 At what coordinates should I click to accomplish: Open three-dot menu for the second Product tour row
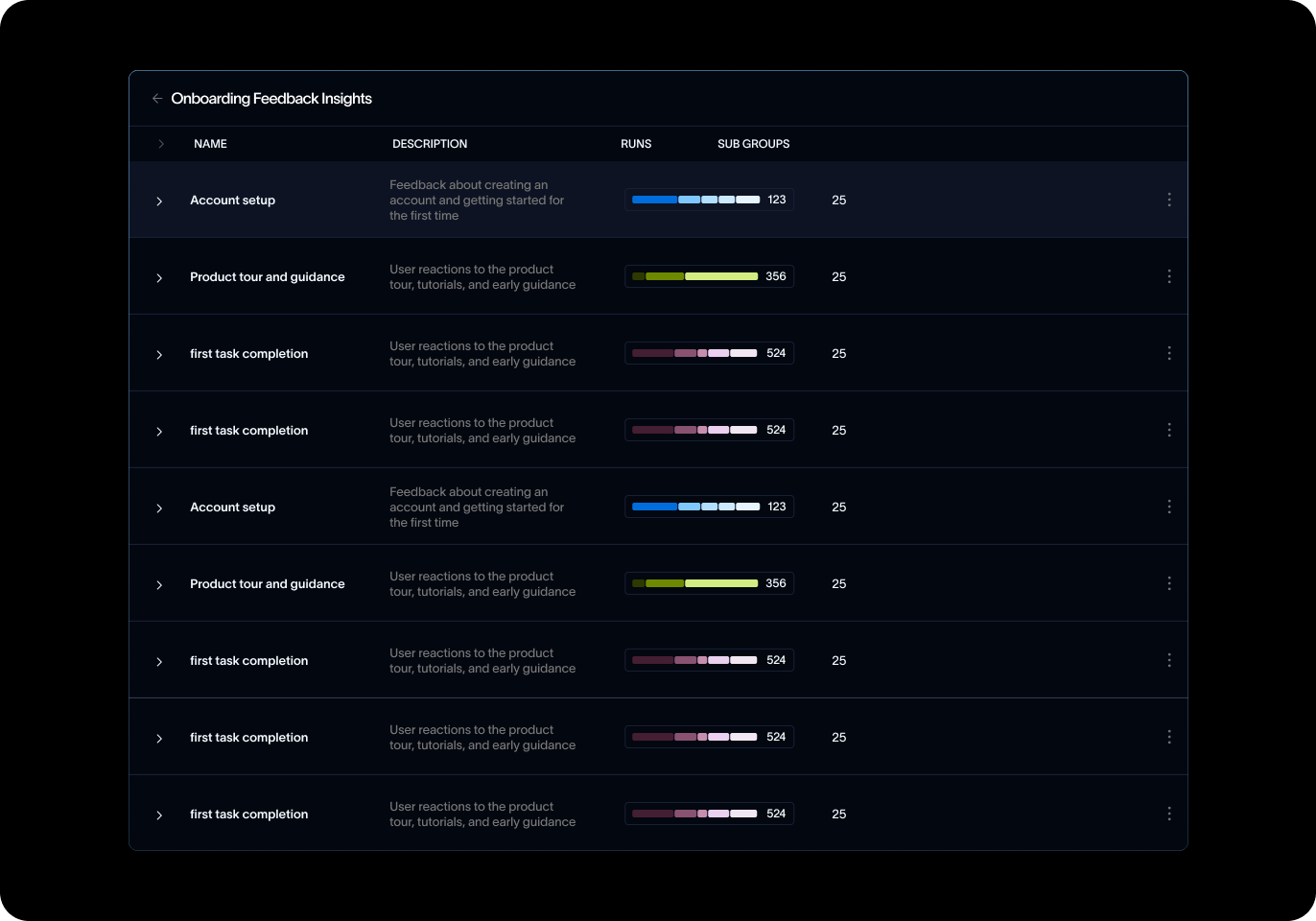point(1168,583)
